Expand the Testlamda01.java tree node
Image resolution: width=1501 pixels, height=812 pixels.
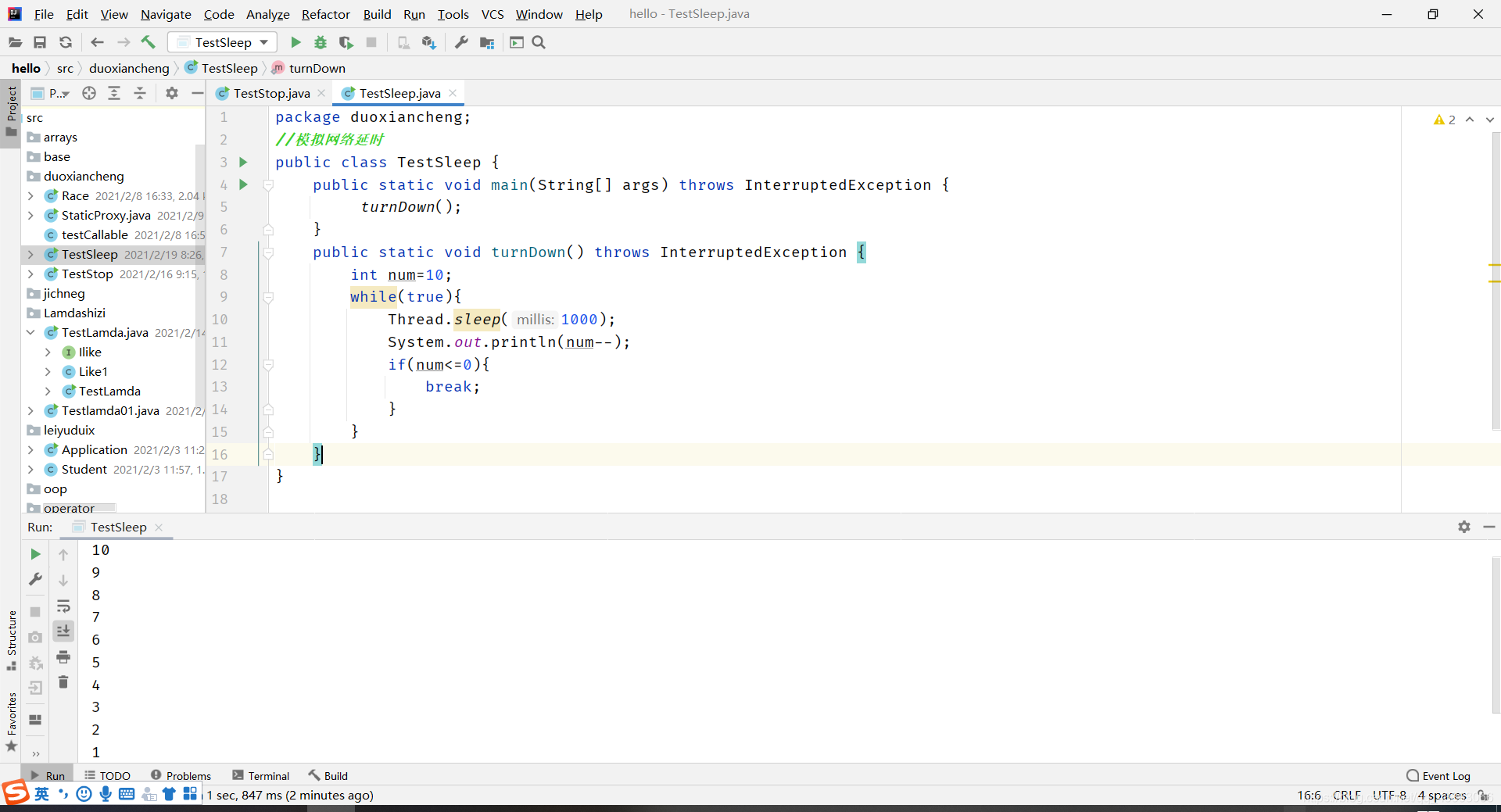pyautogui.click(x=30, y=410)
